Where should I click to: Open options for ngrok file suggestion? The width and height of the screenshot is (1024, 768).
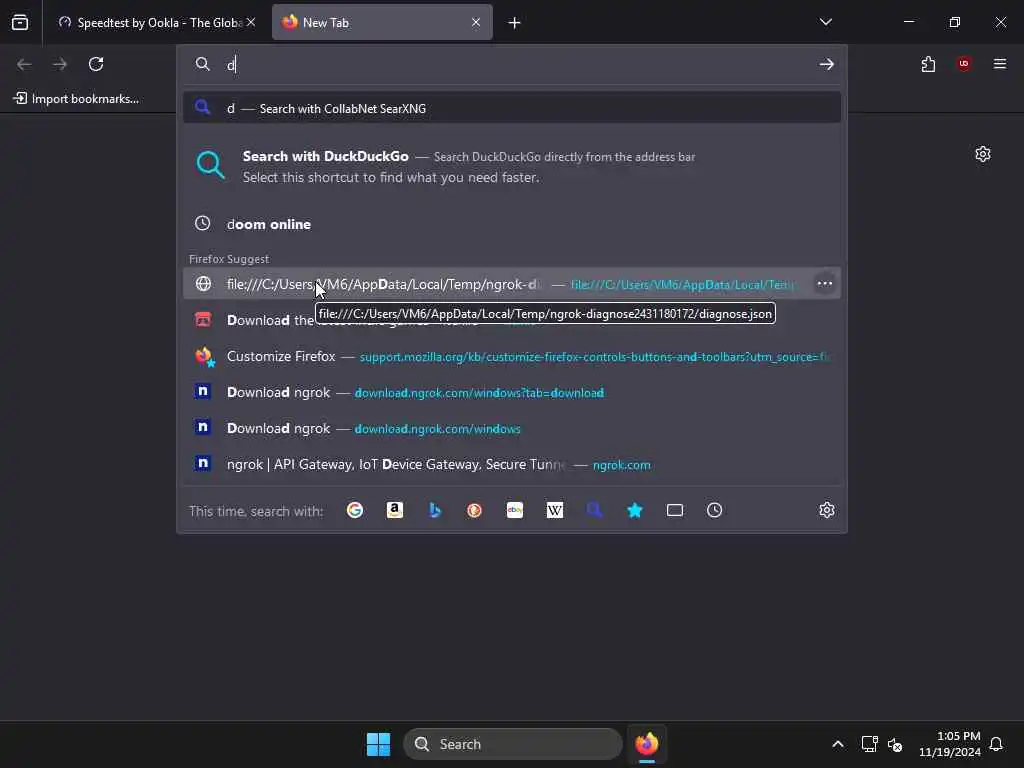coord(825,283)
